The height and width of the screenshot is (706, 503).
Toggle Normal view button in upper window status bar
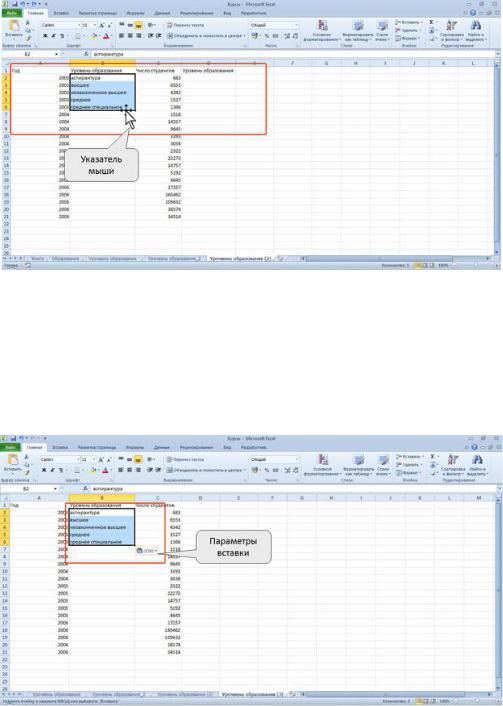(417, 266)
